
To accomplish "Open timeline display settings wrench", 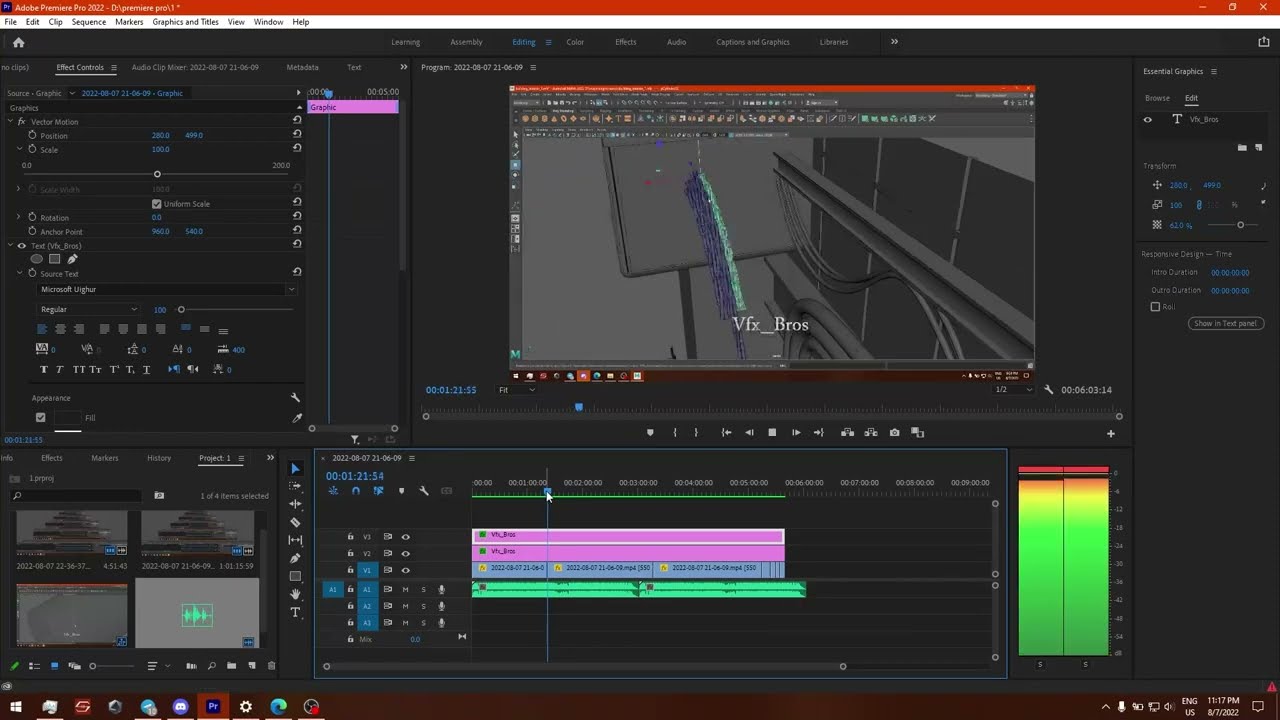I will point(424,491).
